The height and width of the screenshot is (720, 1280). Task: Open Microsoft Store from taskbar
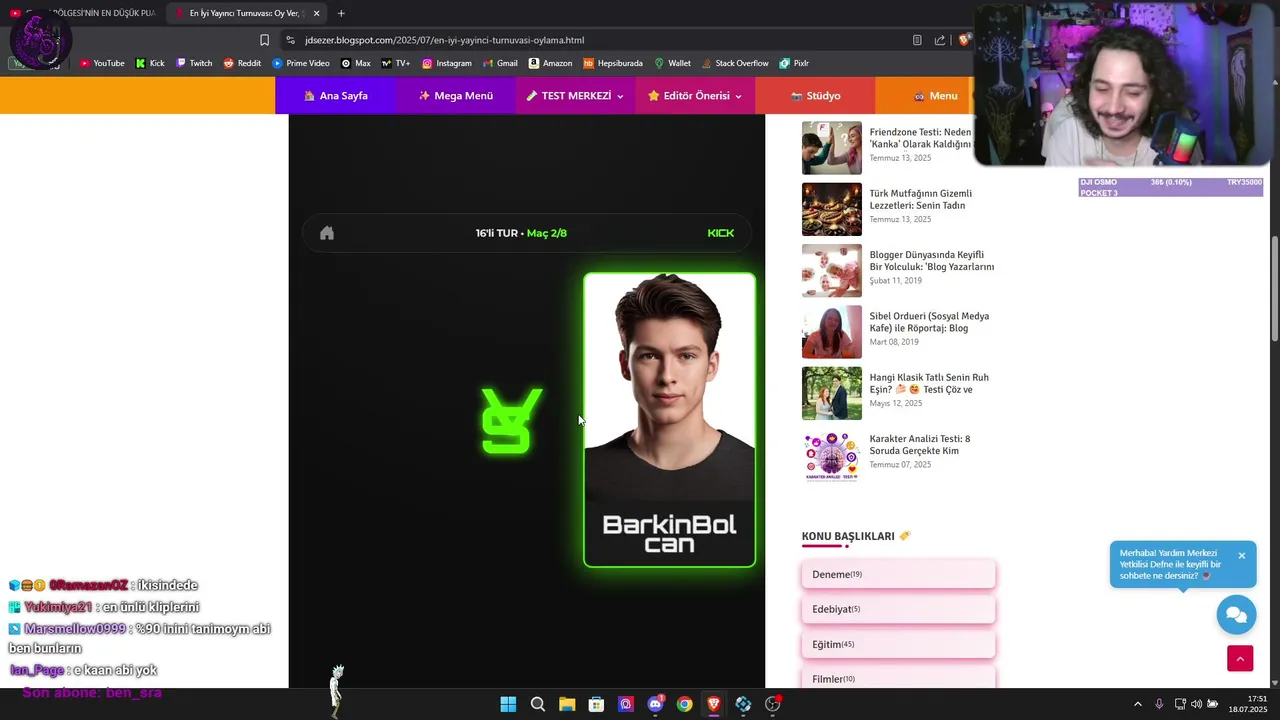click(596, 704)
